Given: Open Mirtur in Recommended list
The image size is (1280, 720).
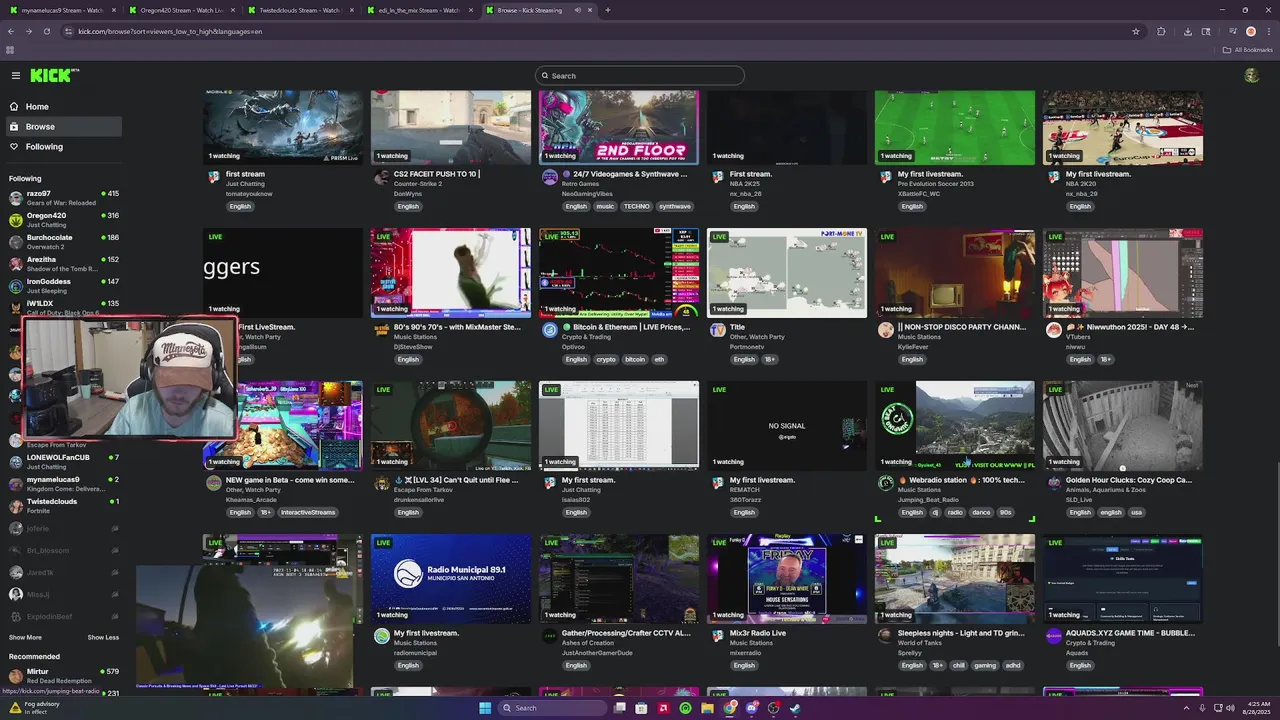Looking at the screenshot, I should pos(64,676).
